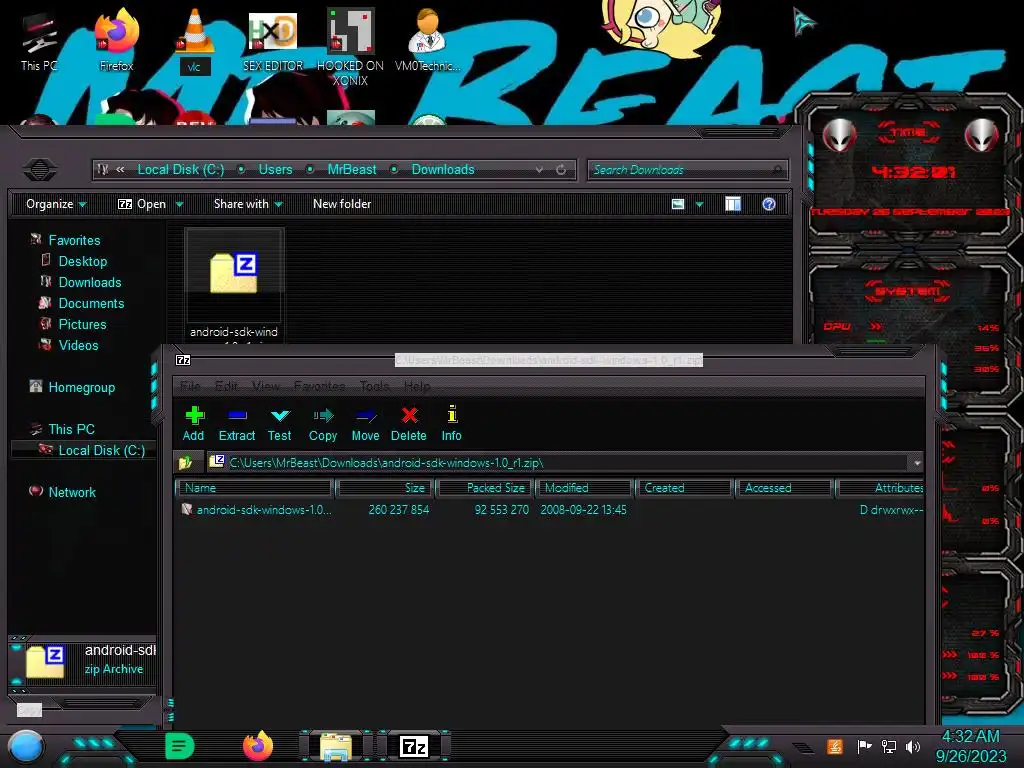Expand Explorer address history dropdown
The width and height of the screenshot is (1024, 768).
click(539, 170)
